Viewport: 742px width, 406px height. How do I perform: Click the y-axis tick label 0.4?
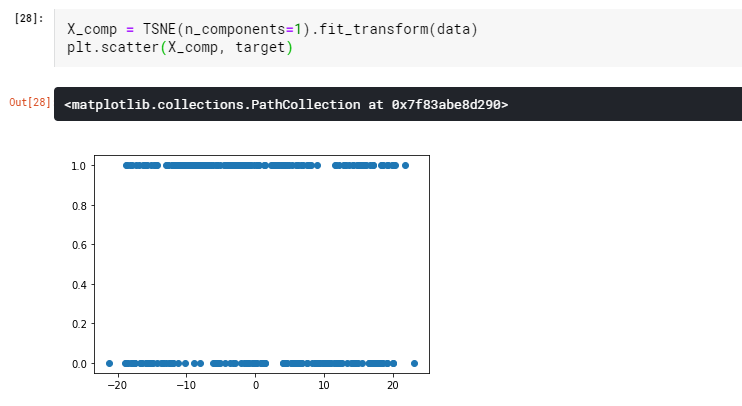pyautogui.click(x=79, y=285)
